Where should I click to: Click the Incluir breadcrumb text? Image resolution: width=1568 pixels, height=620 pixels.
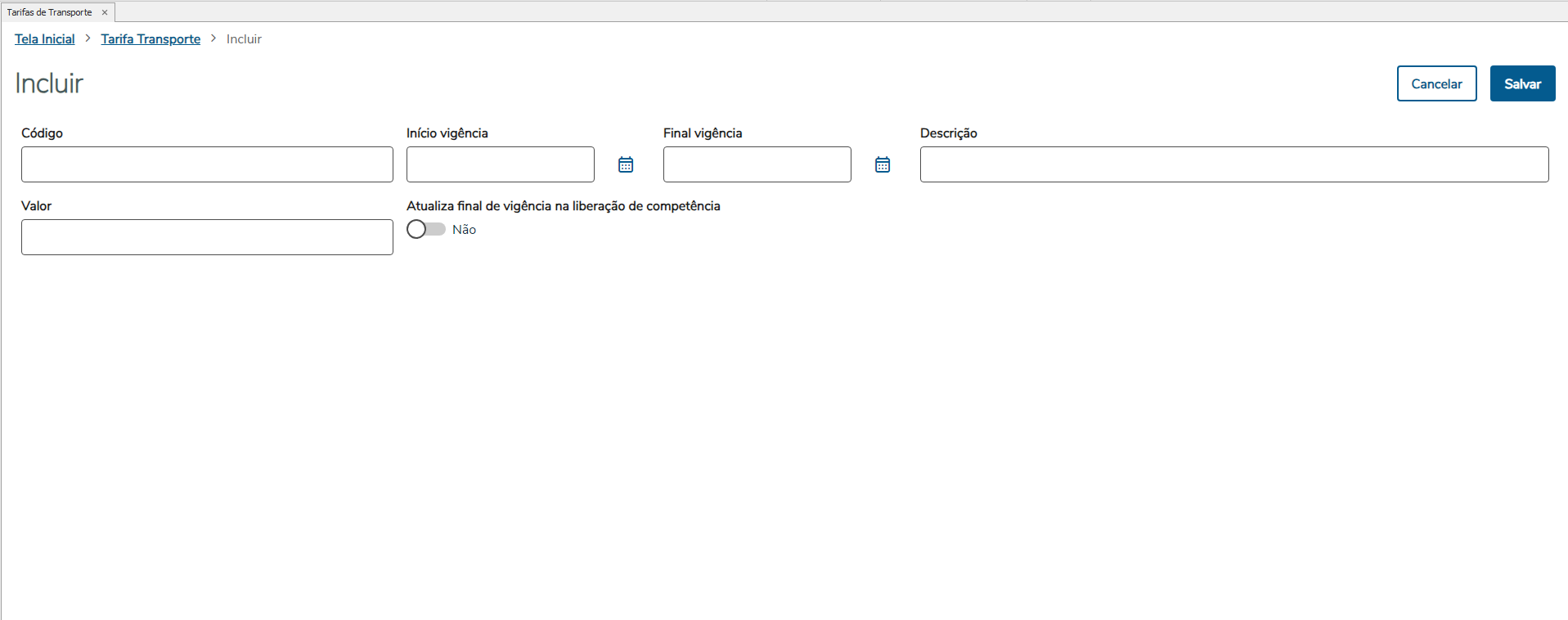(244, 39)
